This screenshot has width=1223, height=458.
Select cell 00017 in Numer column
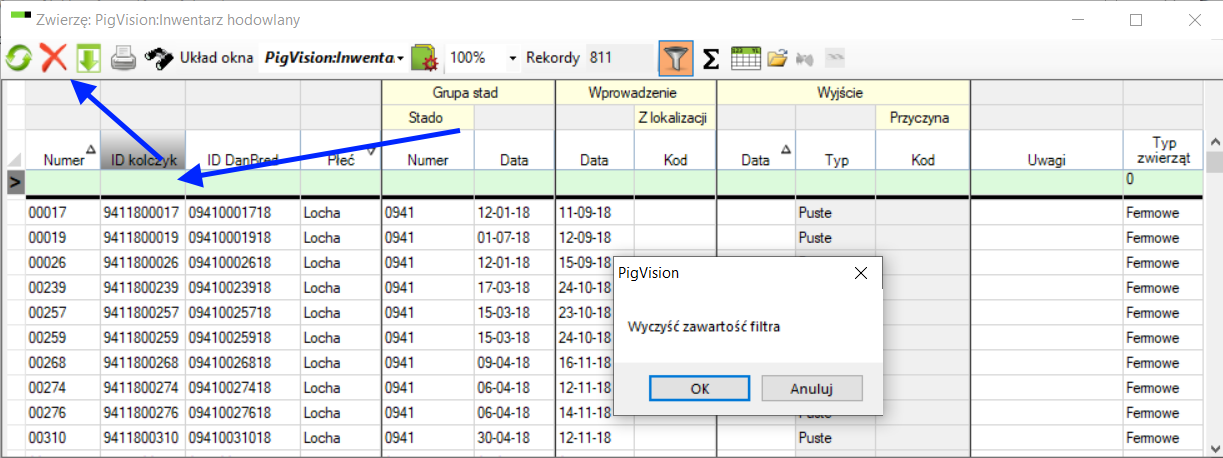coord(63,213)
